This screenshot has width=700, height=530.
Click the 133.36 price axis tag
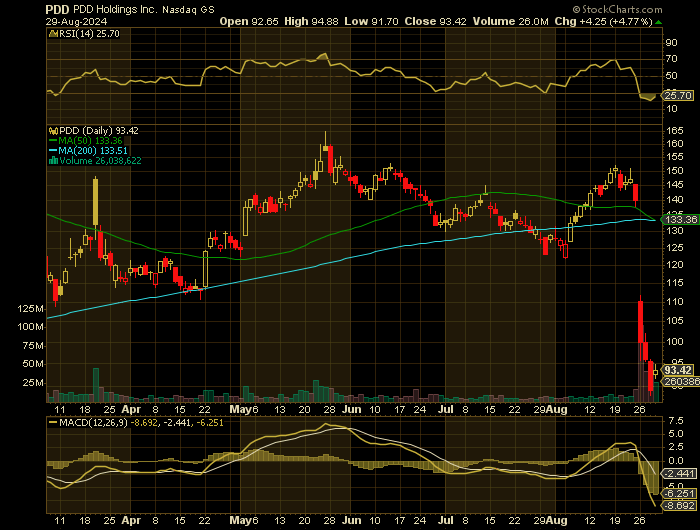(x=681, y=220)
